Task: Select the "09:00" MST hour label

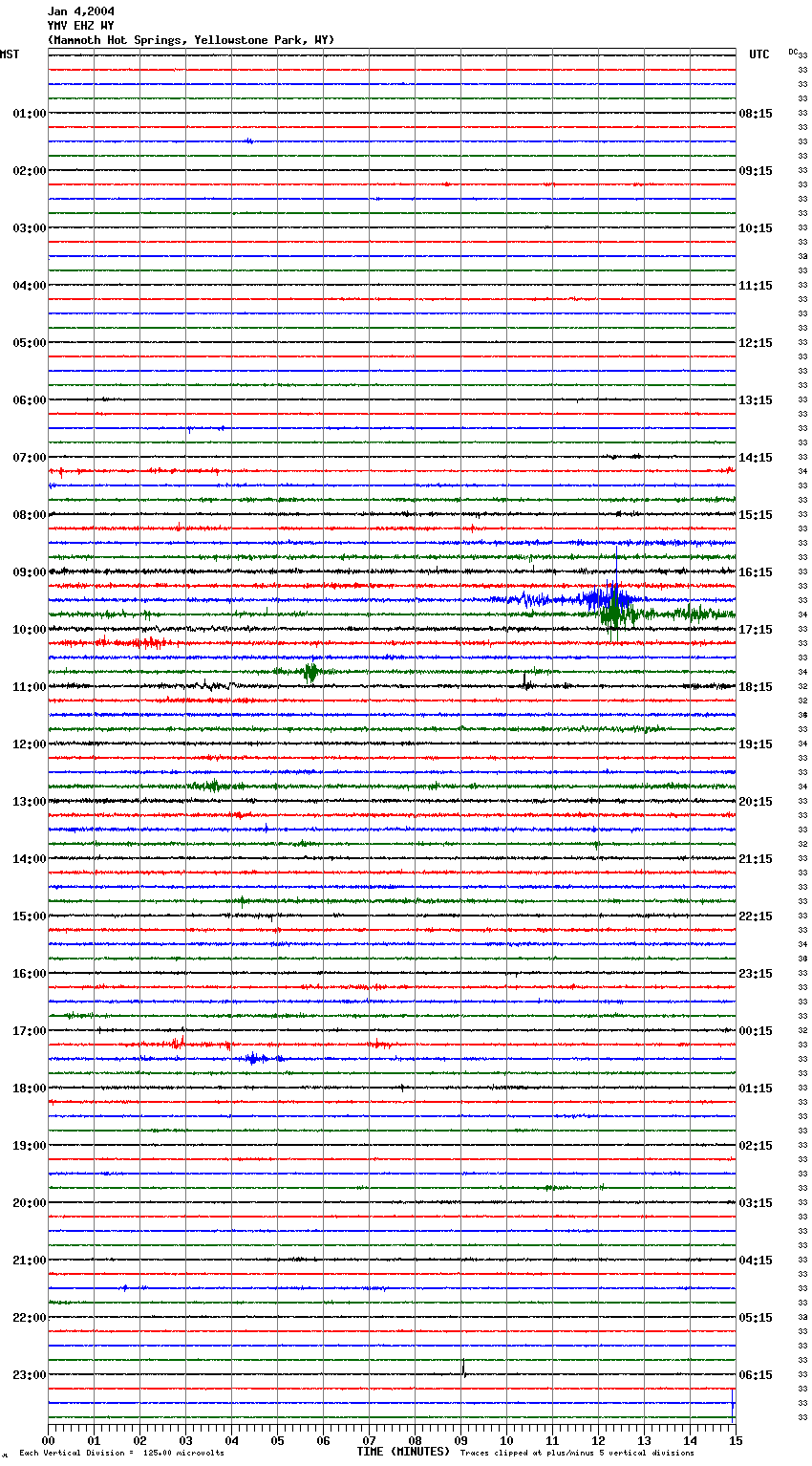Action: pyautogui.click(x=30, y=572)
